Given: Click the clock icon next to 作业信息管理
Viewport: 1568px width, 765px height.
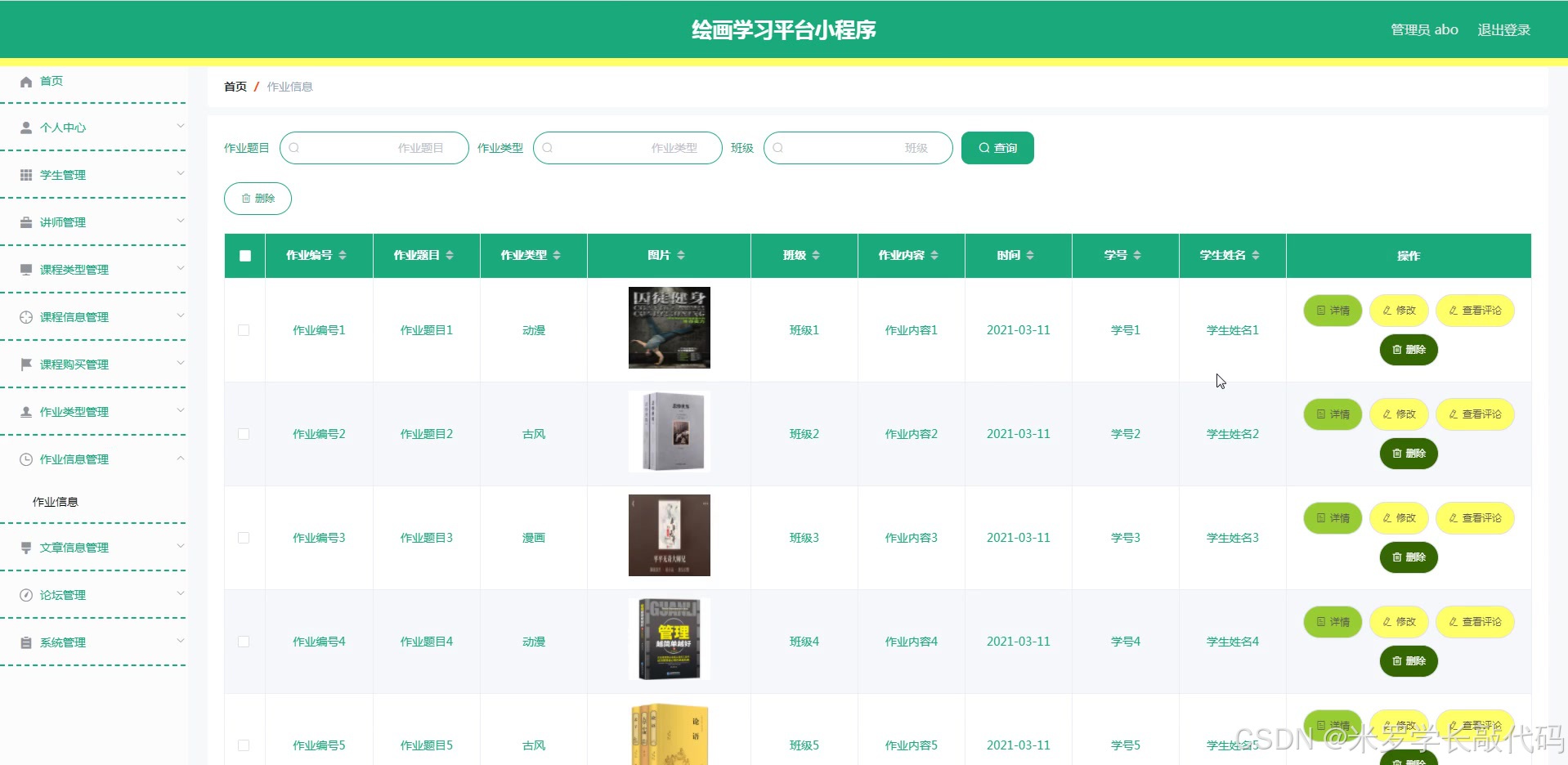Looking at the screenshot, I should tap(26, 460).
